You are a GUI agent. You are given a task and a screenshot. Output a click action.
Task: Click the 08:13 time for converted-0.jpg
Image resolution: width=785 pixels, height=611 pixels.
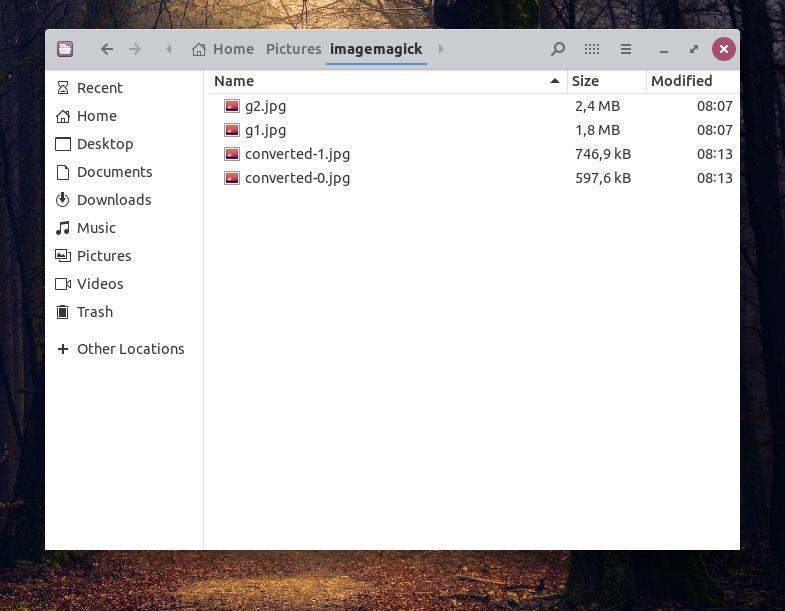714,178
